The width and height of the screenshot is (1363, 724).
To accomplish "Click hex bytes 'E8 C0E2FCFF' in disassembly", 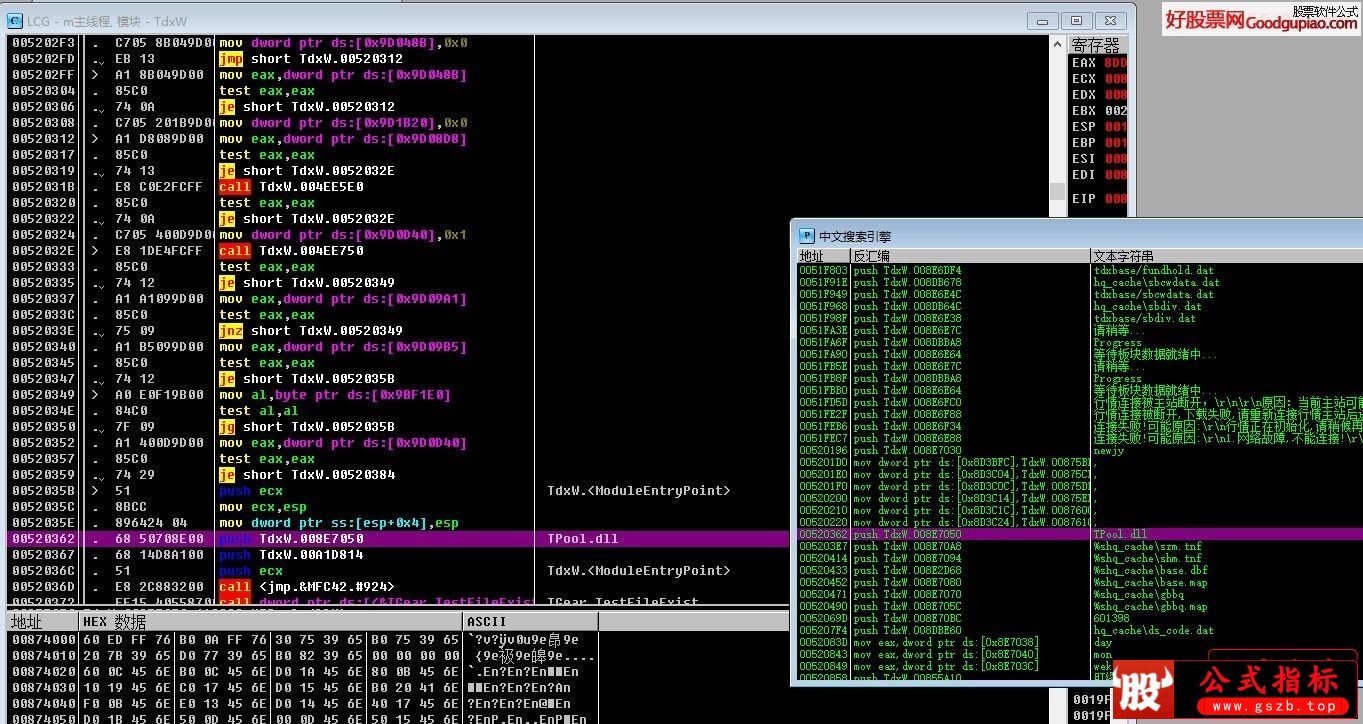I will [159, 186].
